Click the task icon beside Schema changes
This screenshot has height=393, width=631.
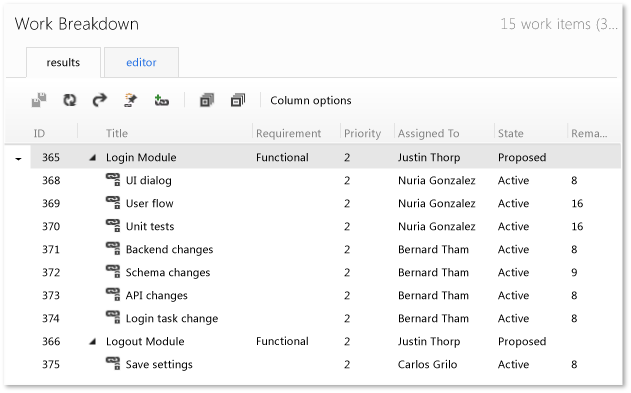click(113, 271)
